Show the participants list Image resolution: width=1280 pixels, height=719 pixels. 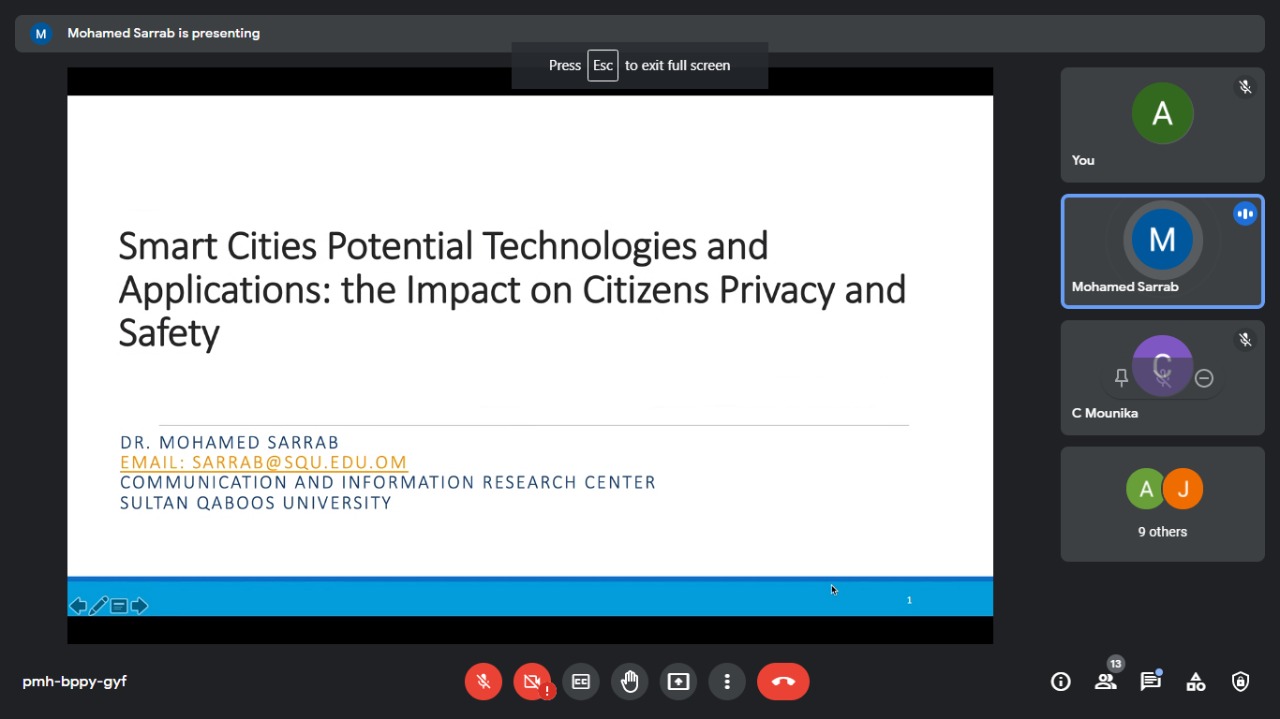click(x=1105, y=682)
